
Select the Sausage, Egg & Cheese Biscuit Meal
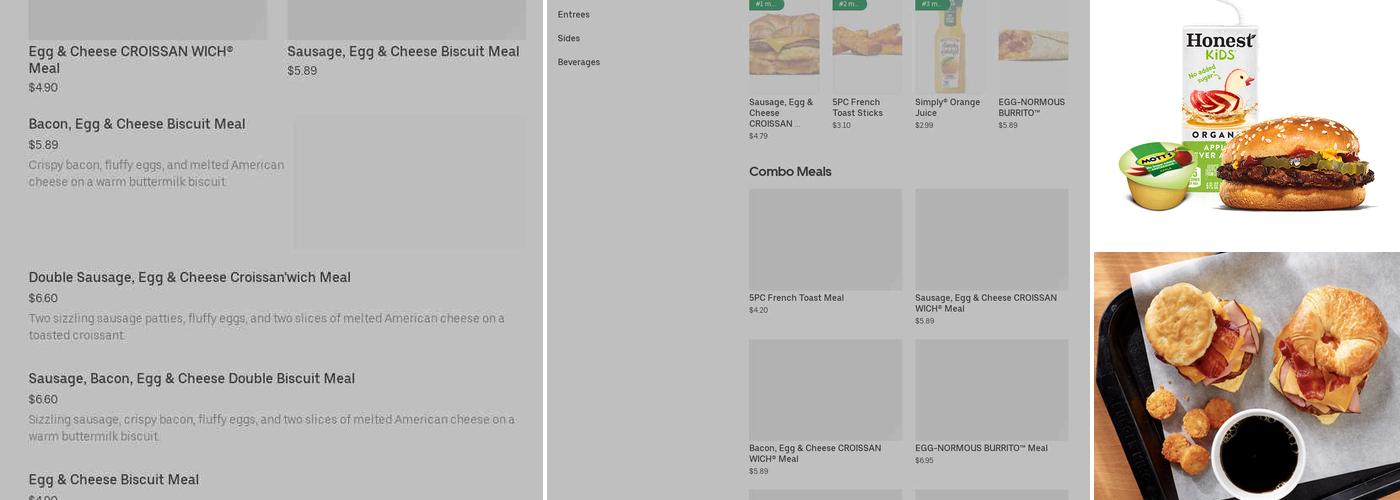pos(406,40)
